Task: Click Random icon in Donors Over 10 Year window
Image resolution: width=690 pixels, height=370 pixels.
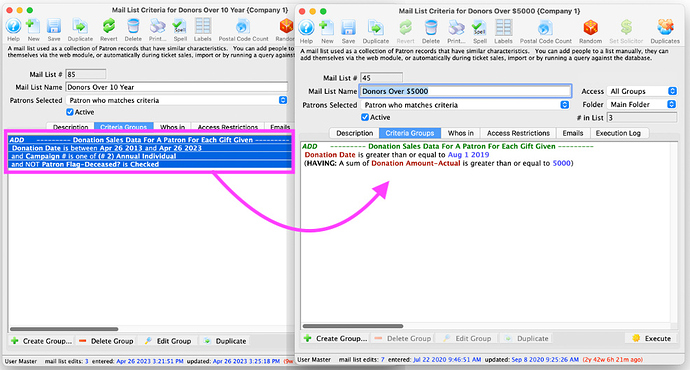Action: point(286,26)
